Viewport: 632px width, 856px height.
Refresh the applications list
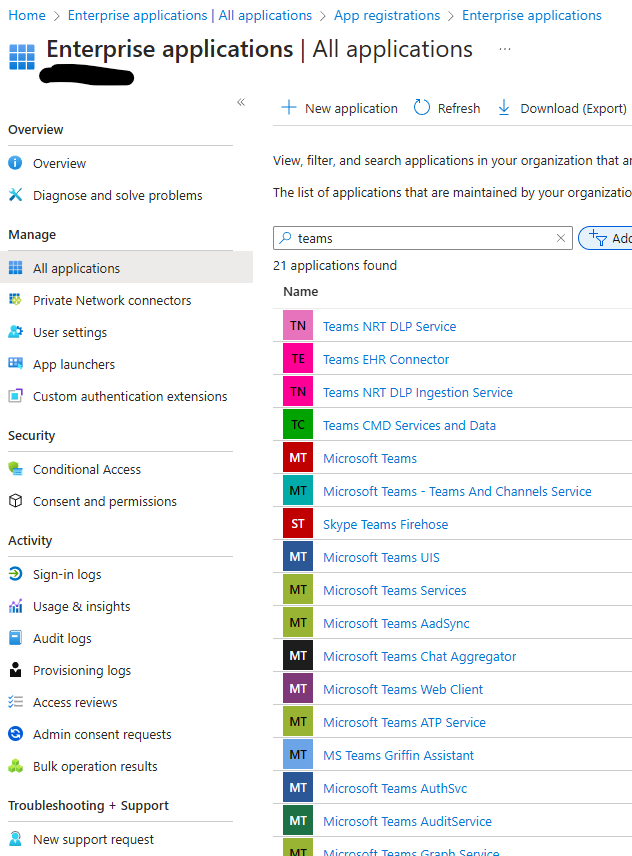tap(447, 108)
